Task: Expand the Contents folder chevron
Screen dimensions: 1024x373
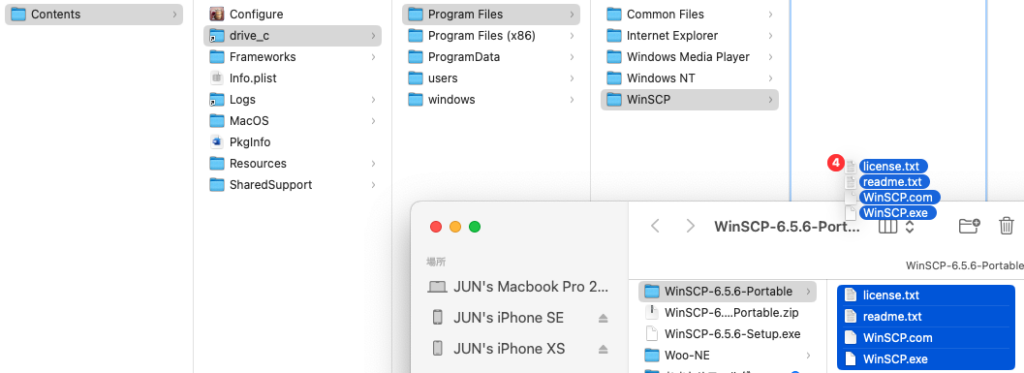Action: [x=175, y=14]
